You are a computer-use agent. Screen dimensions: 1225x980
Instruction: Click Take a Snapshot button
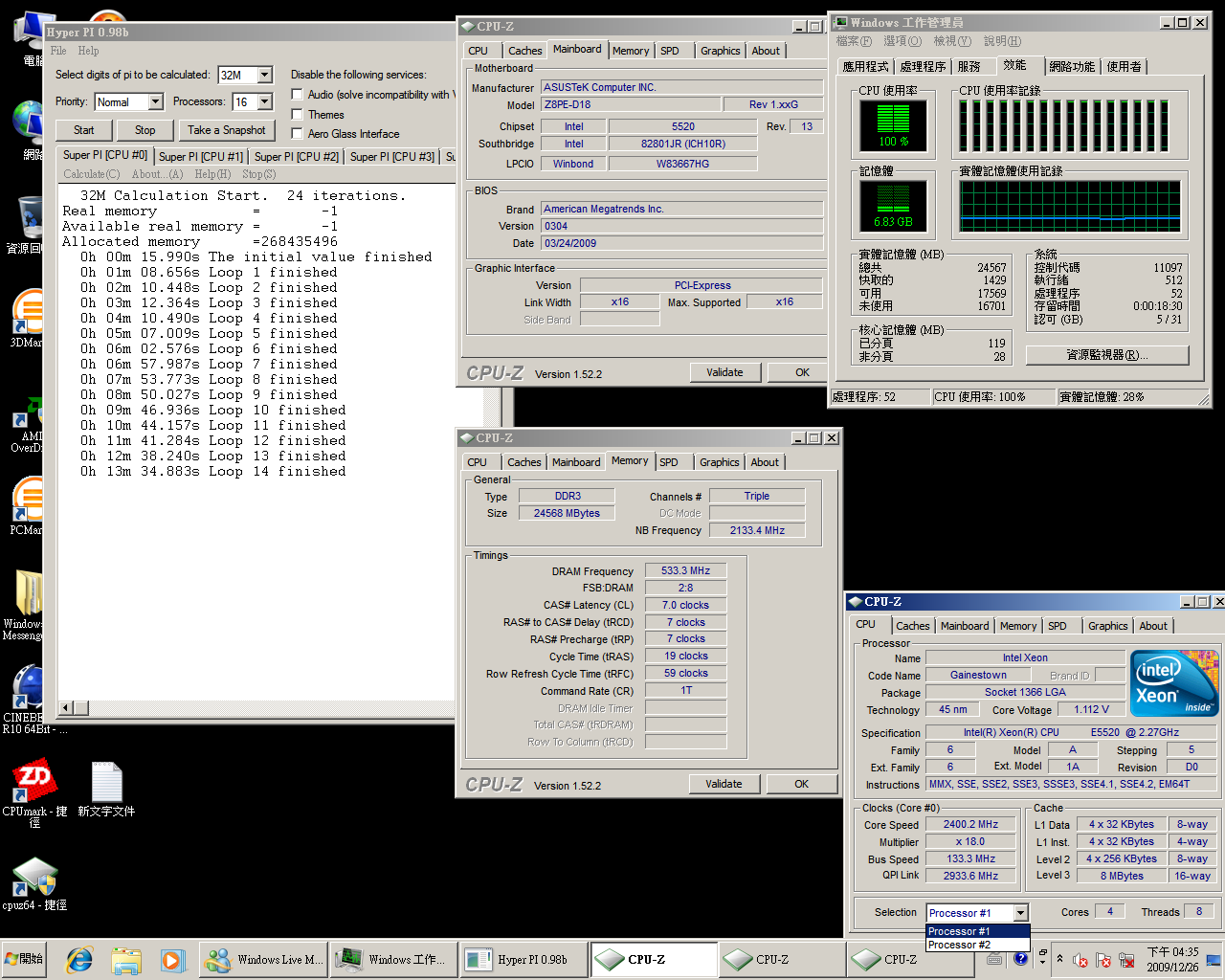click(227, 130)
